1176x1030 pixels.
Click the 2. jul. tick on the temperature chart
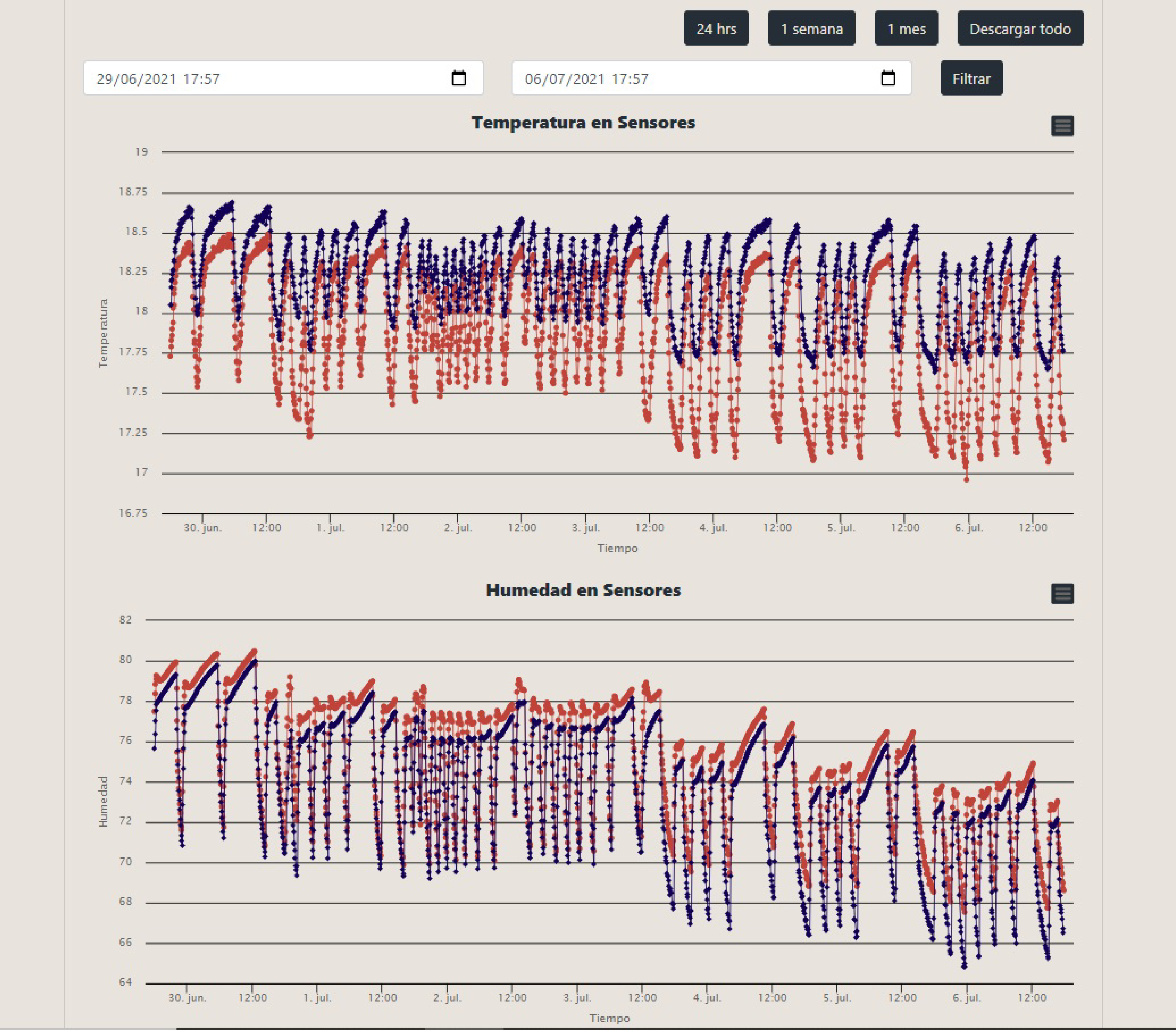pyautogui.click(x=458, y=528)
